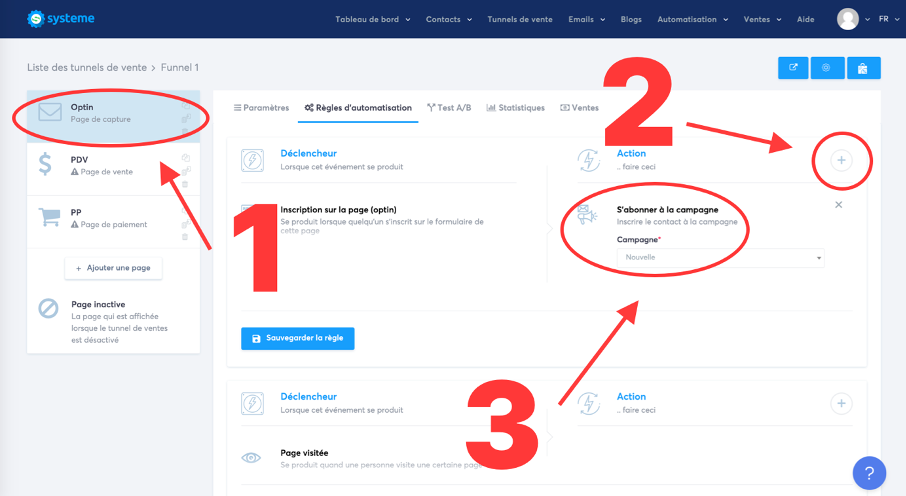Screen dimensions: 906x496
Task: Click Ajouter une page button
Action: 113,268
